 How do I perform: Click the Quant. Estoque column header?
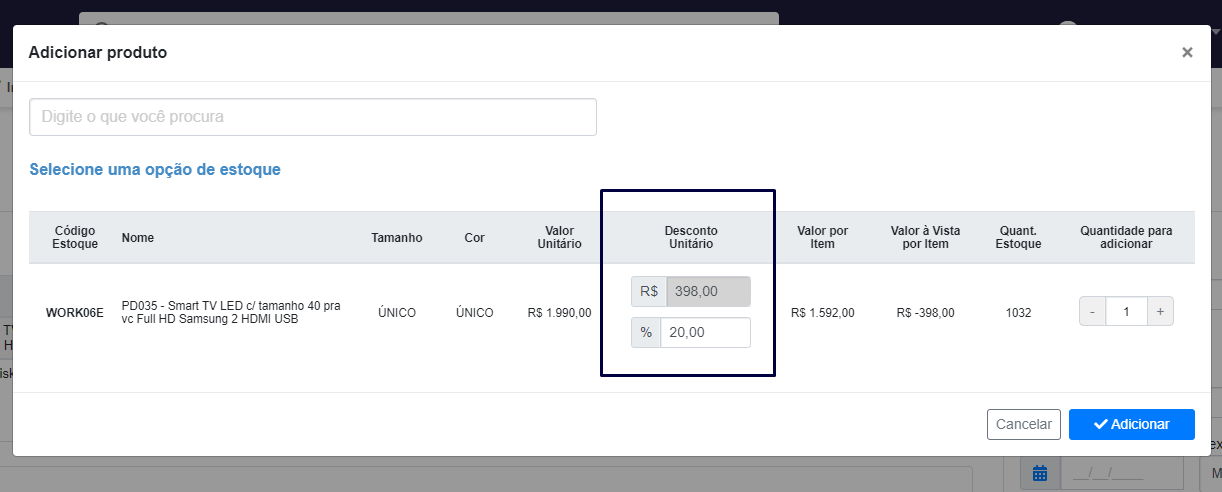pyautogui.click(x=1019, y=237)
